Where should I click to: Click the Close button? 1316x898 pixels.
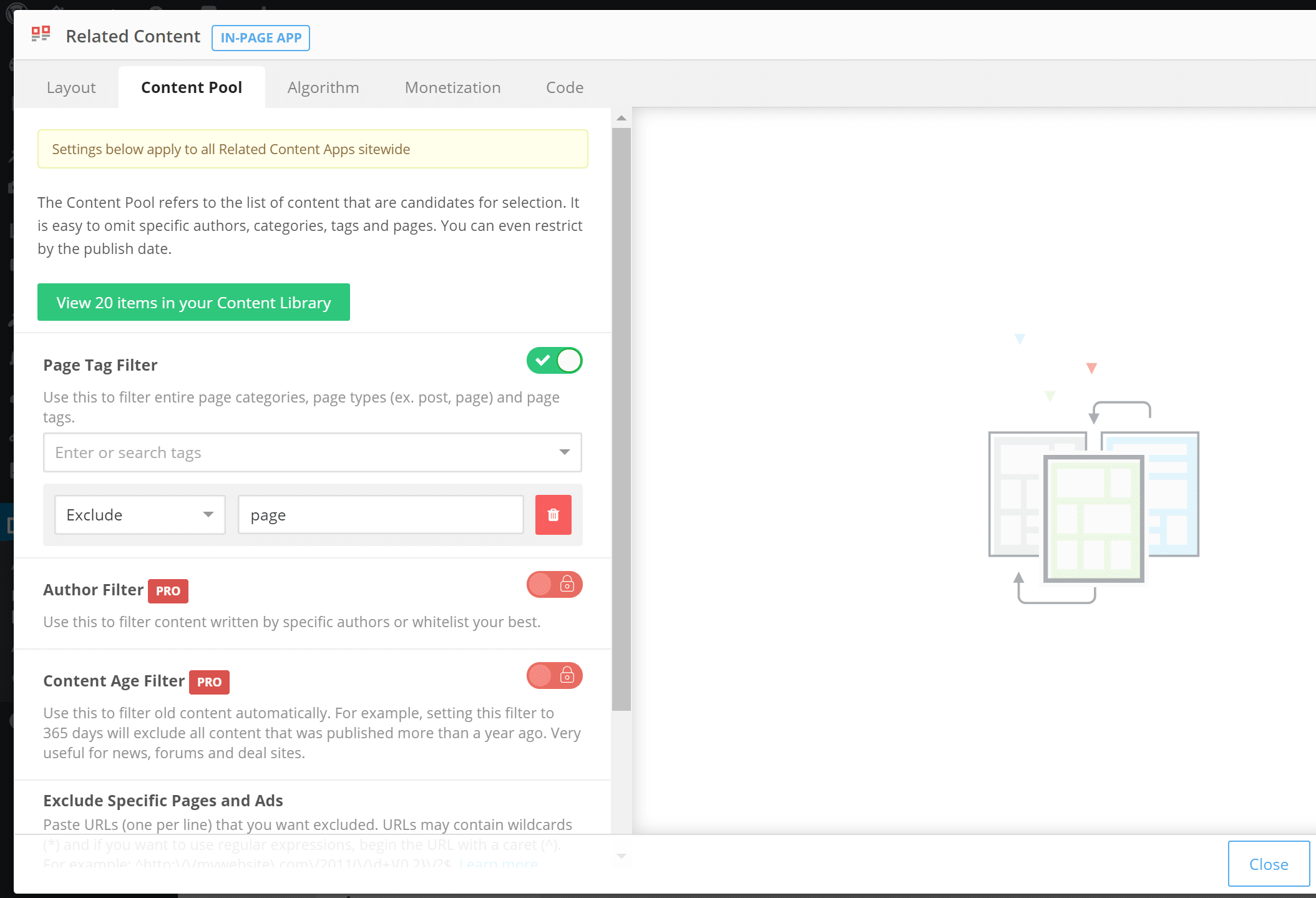click(x=1268, y=864)
